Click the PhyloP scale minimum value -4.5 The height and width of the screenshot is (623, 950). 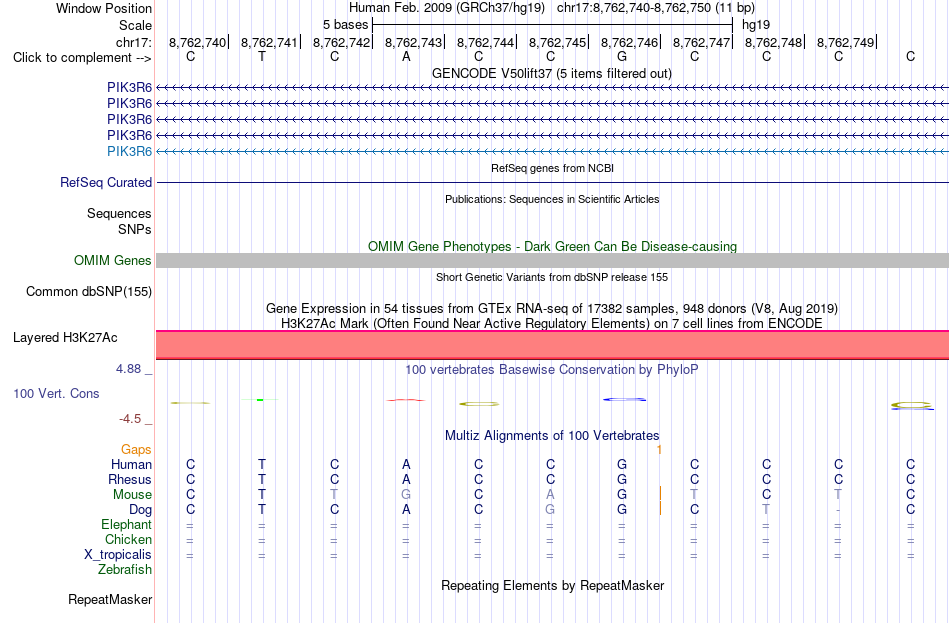point(130,419)
